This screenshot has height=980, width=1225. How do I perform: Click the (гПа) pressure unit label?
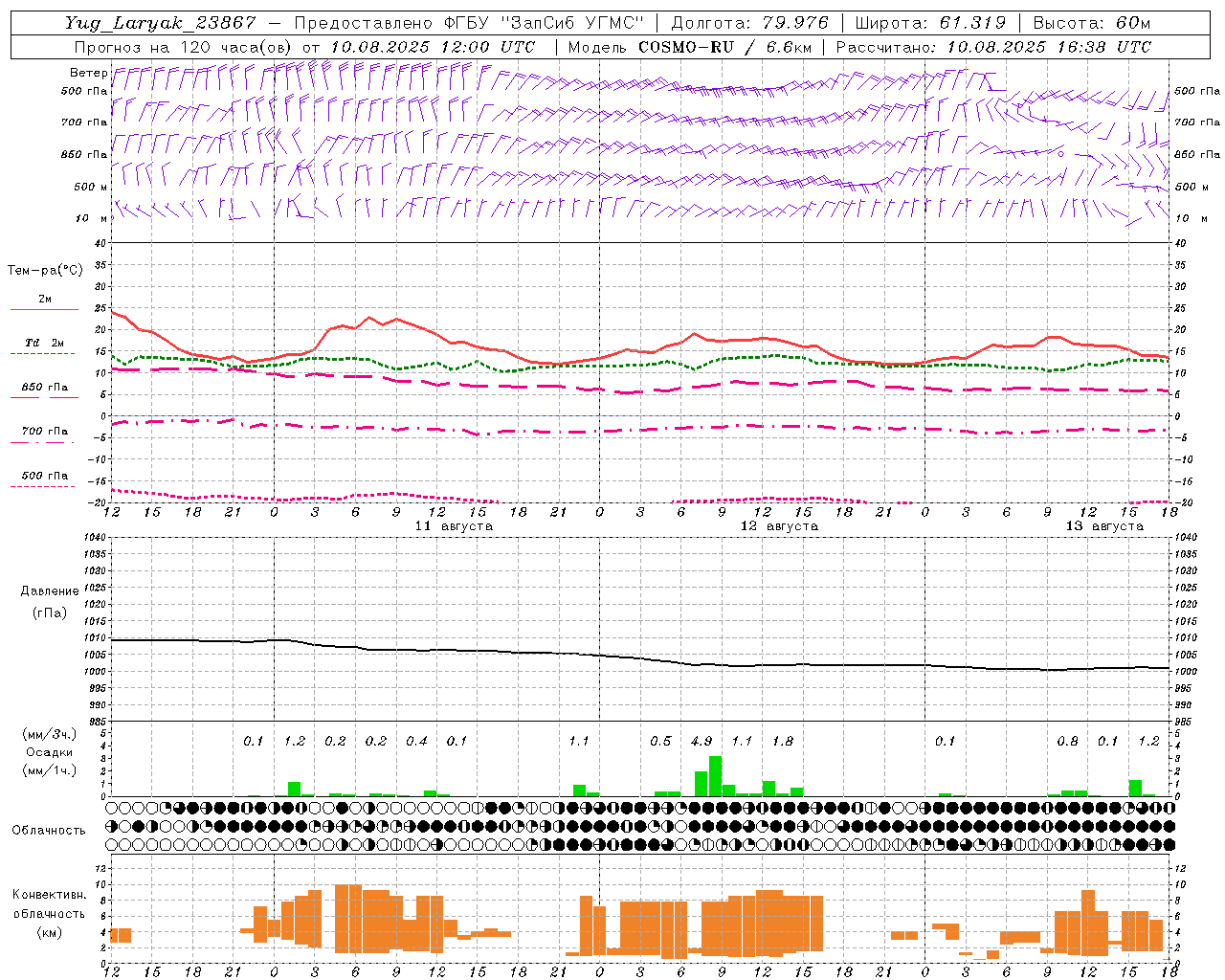49,613
